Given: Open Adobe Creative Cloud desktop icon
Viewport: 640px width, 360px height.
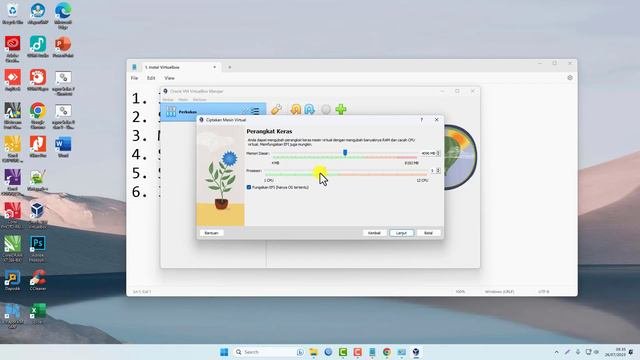Looking at the screenshot, I should (x=13, y=49).
